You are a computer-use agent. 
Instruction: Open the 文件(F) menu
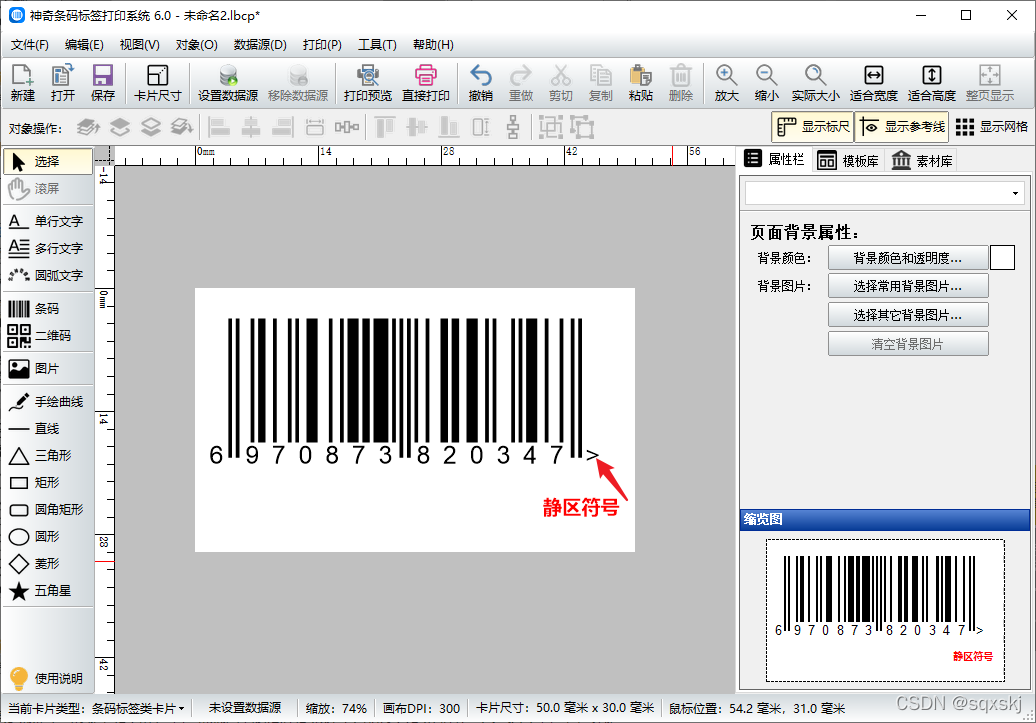pos(30,45)
